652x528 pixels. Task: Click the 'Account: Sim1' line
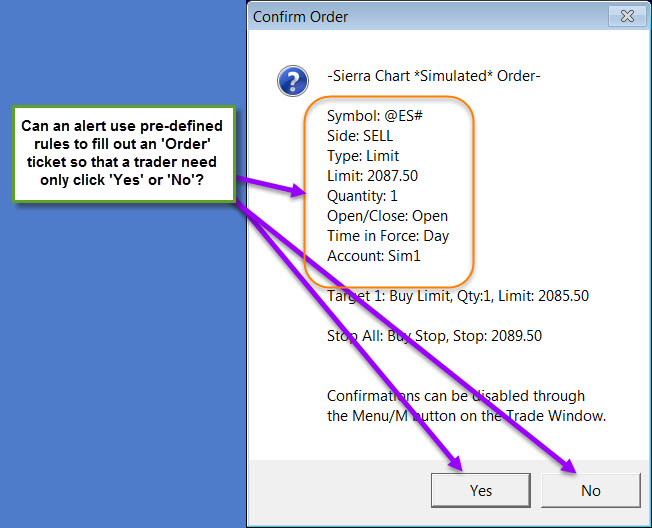coord(373,256)
